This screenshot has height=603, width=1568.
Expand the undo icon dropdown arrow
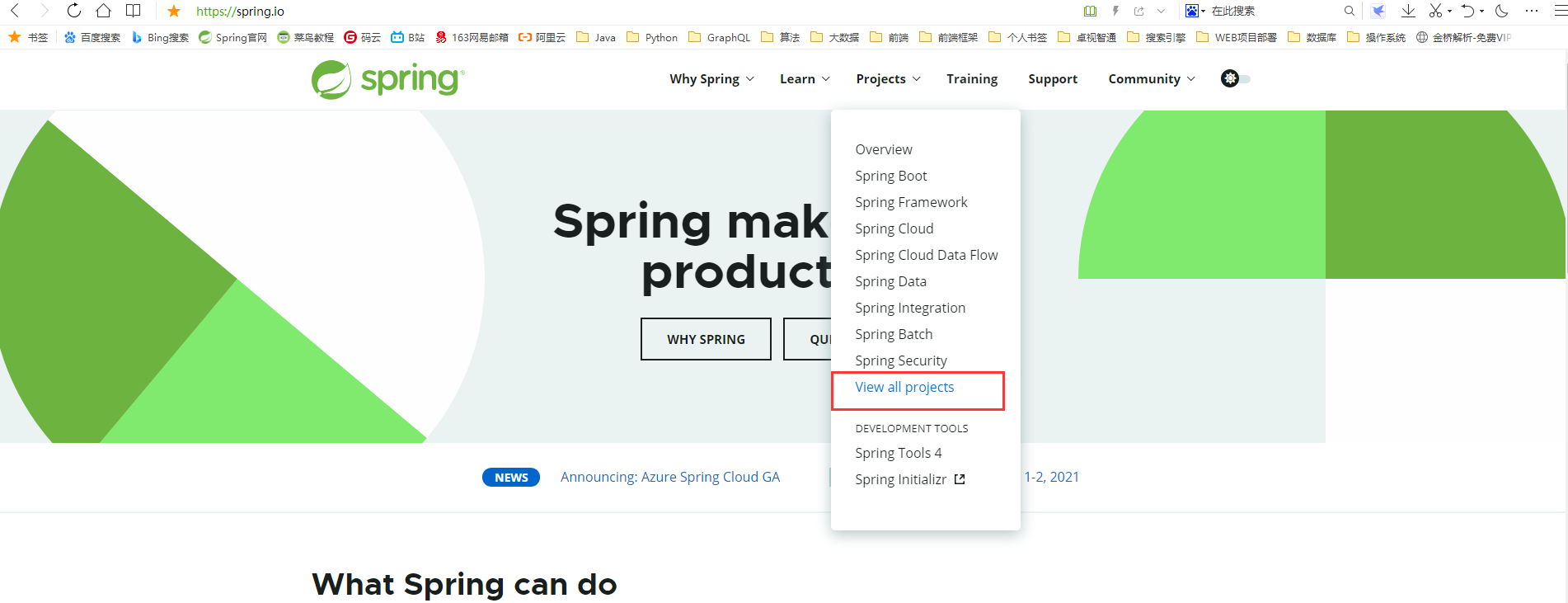(1481, 12)
